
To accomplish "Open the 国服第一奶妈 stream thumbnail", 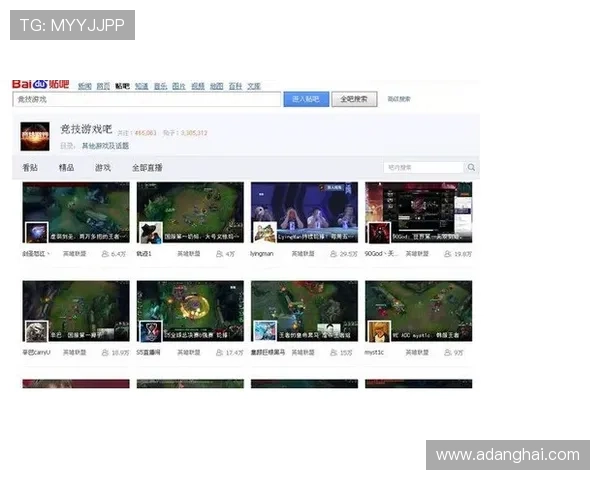I will [x=190, y=212].
